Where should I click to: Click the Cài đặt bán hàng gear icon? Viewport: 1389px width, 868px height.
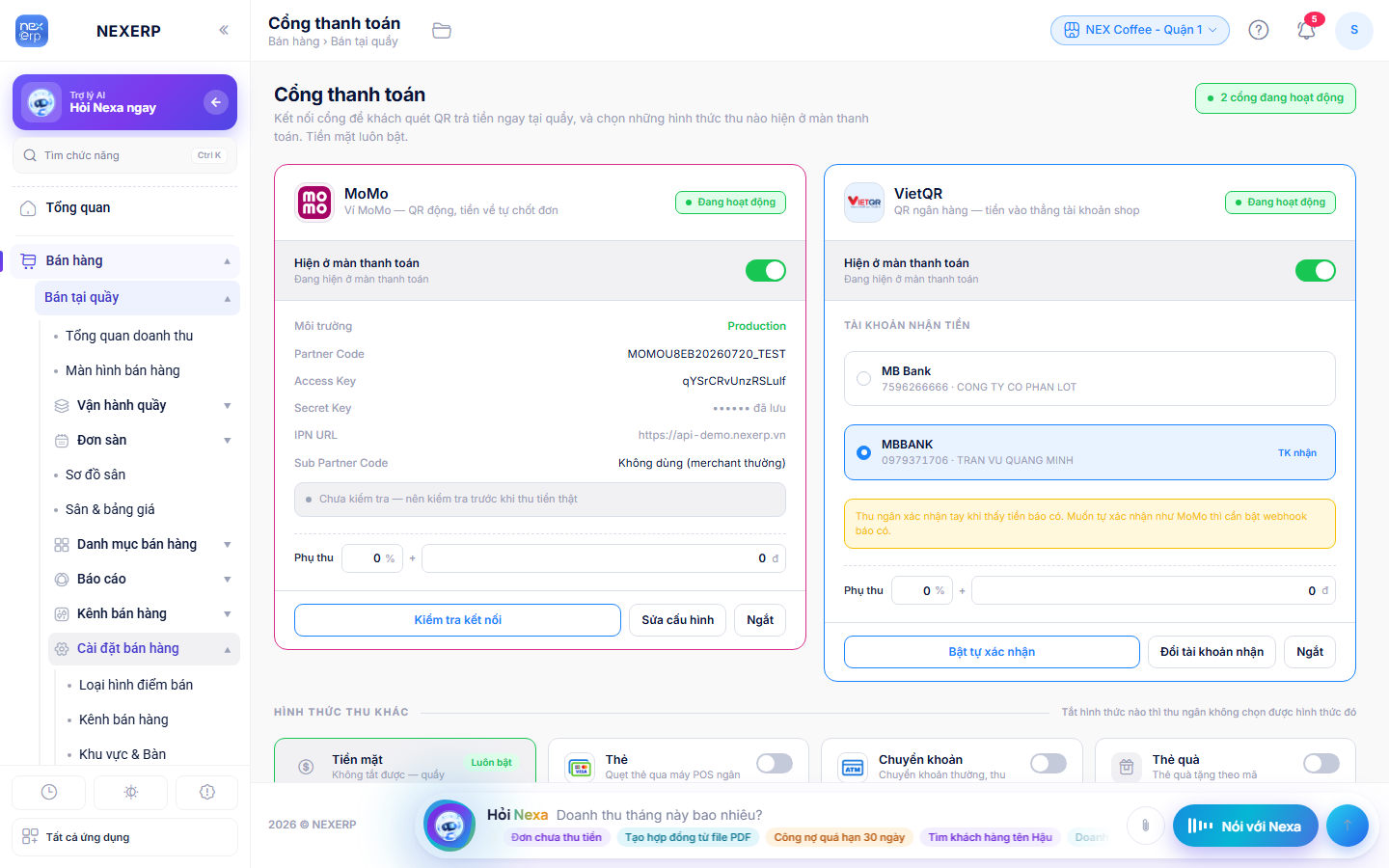(x=62, y=649)
